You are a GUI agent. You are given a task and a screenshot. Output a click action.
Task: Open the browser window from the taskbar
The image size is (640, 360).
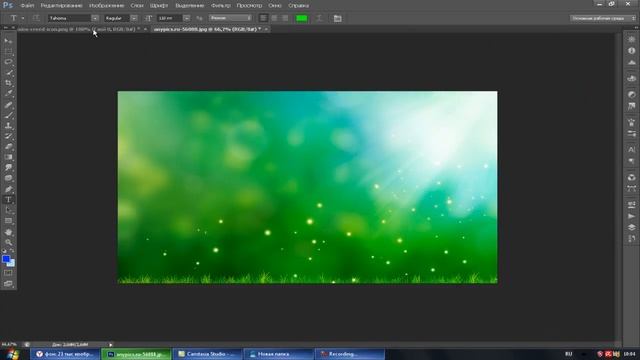tap(65, 354)
